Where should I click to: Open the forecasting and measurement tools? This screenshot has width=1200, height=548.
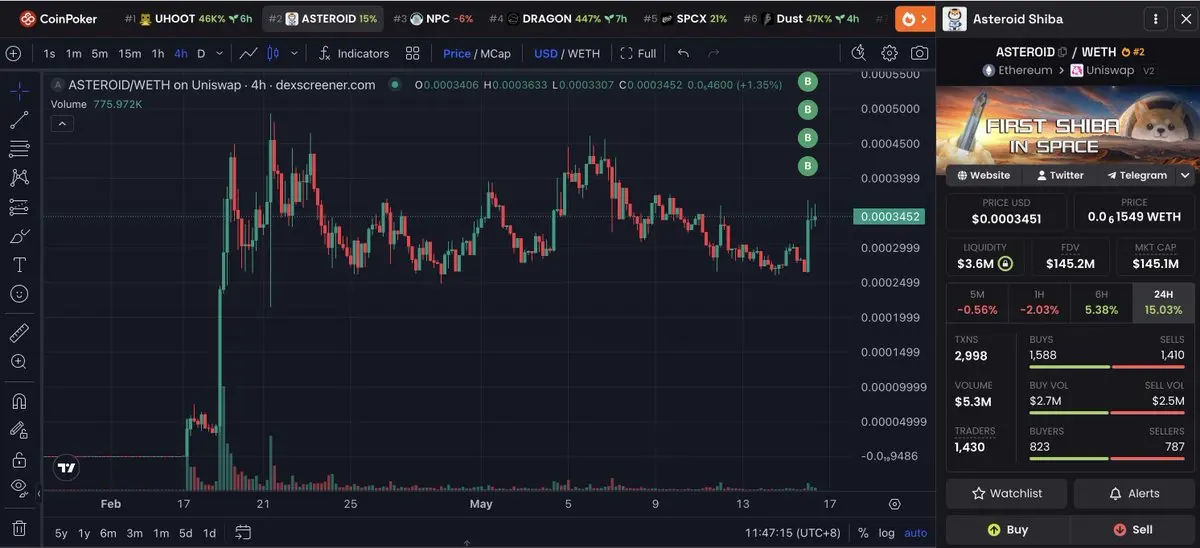[19, 207]
